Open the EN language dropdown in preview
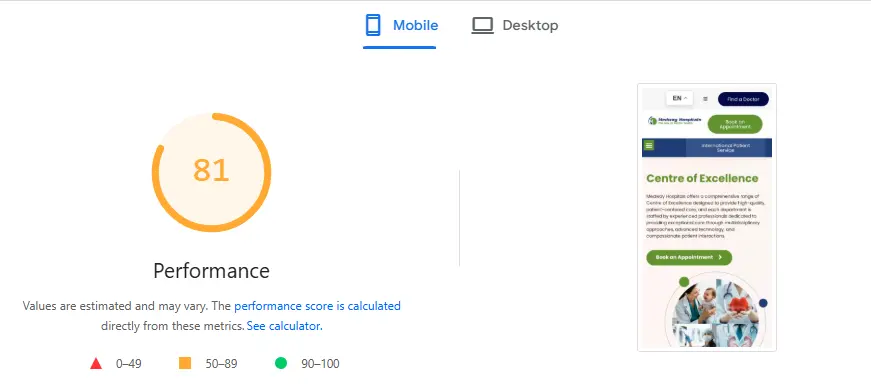 (x=679, y=98)
